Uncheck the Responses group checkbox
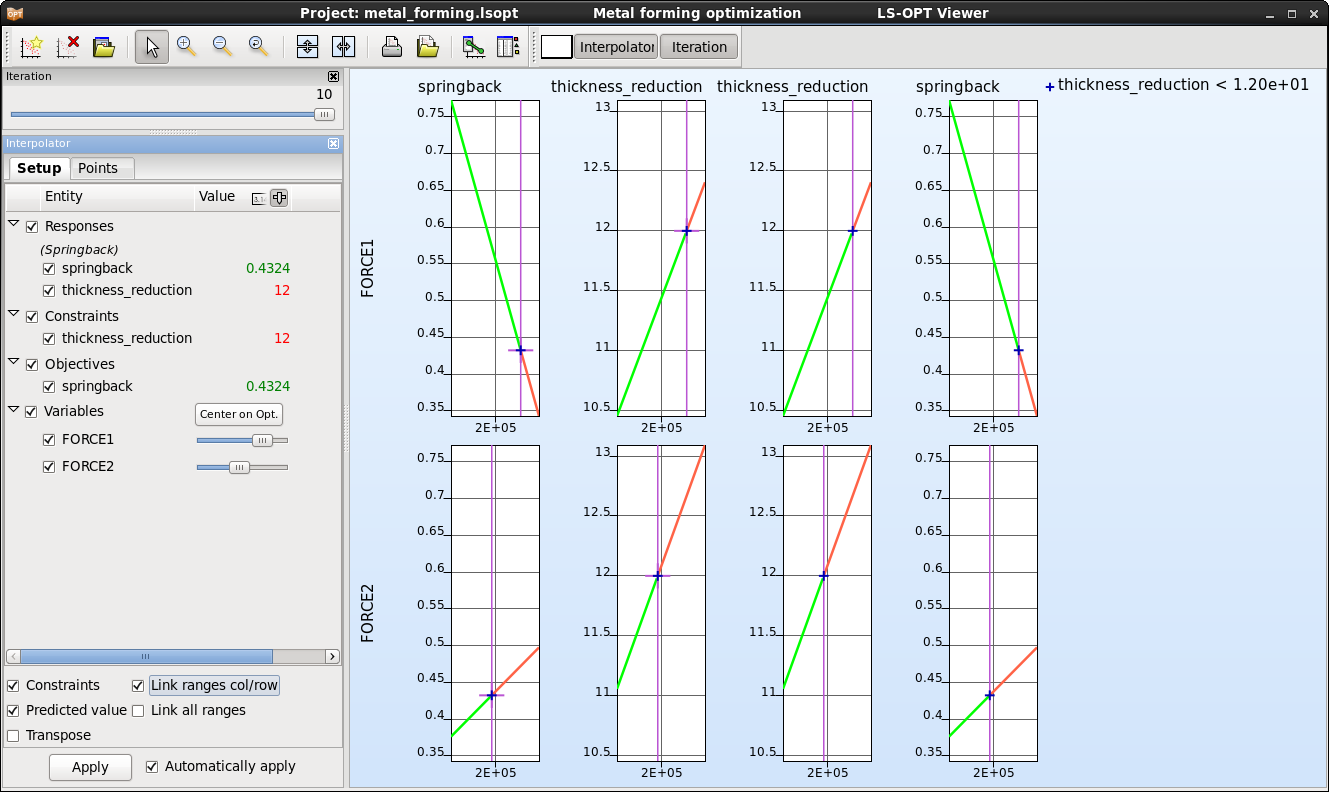This screenshot has height=792, width=1329. [x=32, y=227]
